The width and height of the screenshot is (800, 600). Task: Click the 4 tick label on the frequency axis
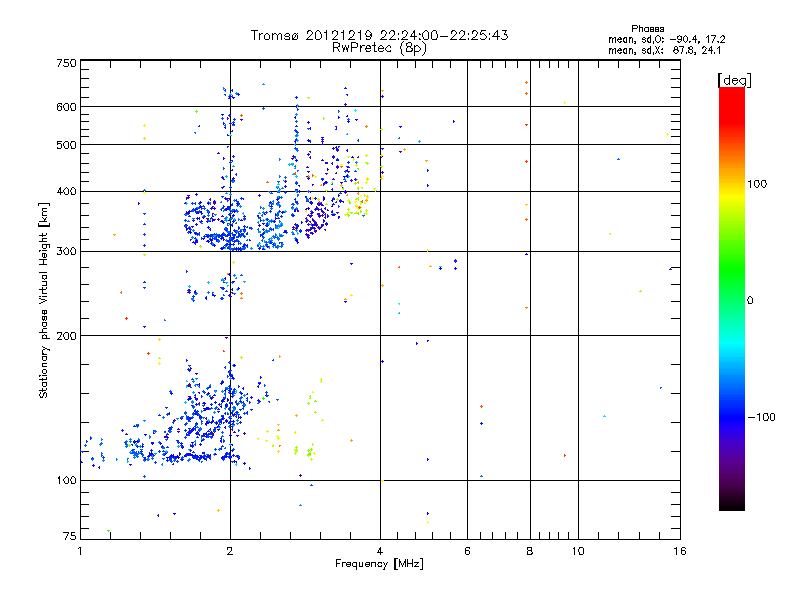tap(380, 551)
